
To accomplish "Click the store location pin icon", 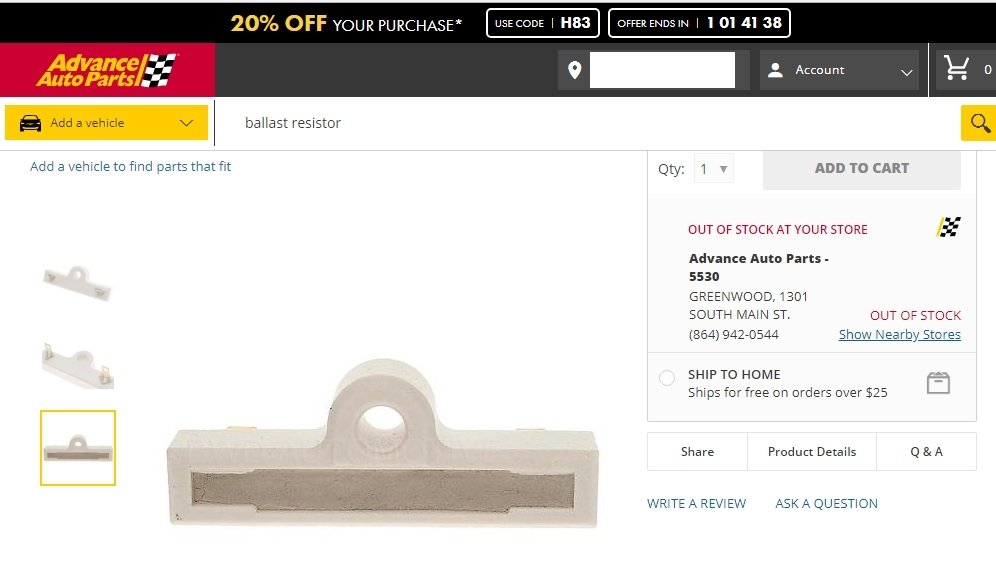I will pyautogui.click(x=574, y=70).
